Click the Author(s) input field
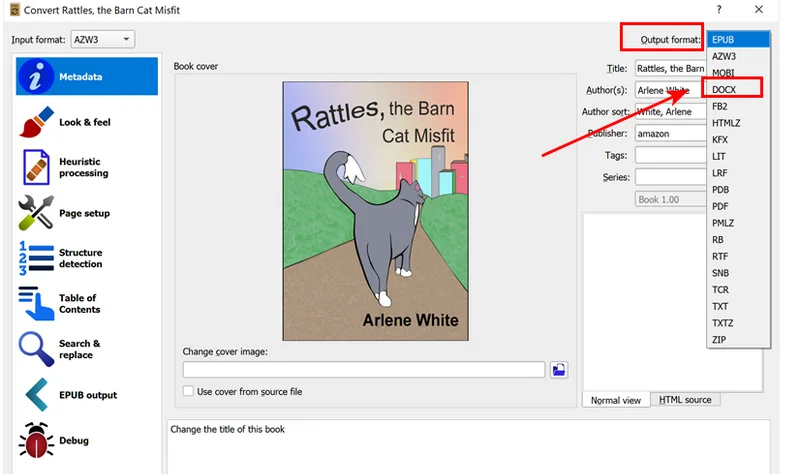Screen dimensions: 800x474 pos(670,90)
